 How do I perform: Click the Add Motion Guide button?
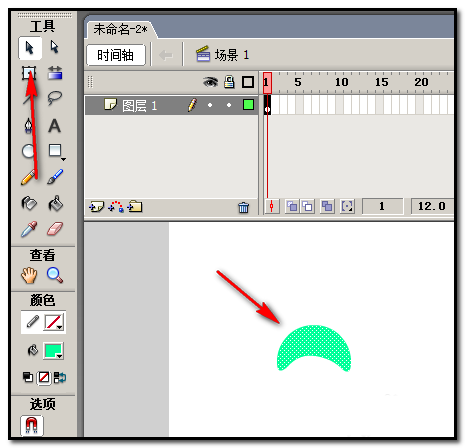pyautogui.click(x=116, y=207)
